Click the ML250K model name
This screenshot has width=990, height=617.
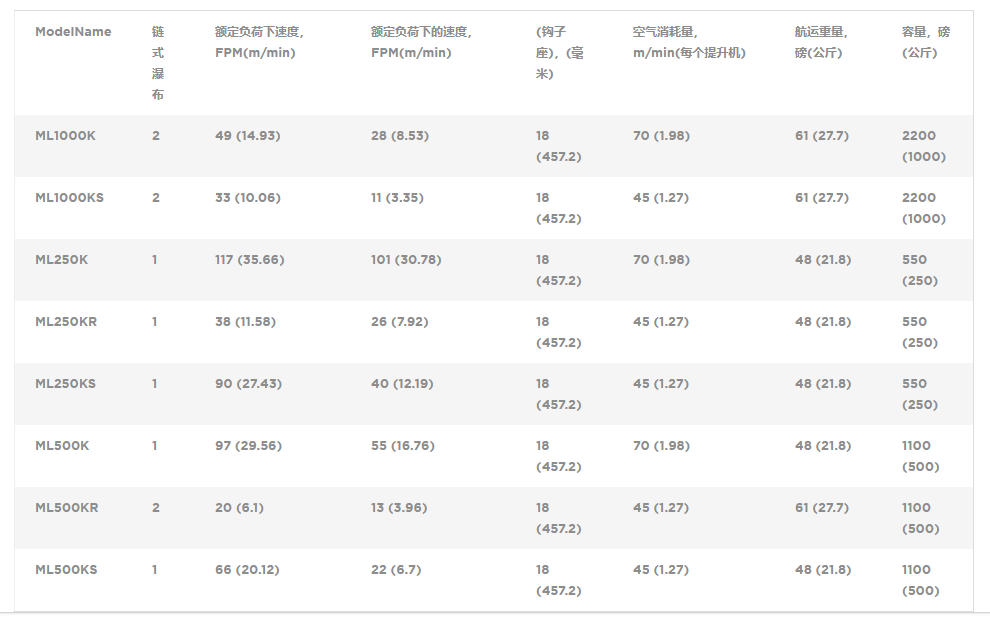pos(61,260)
